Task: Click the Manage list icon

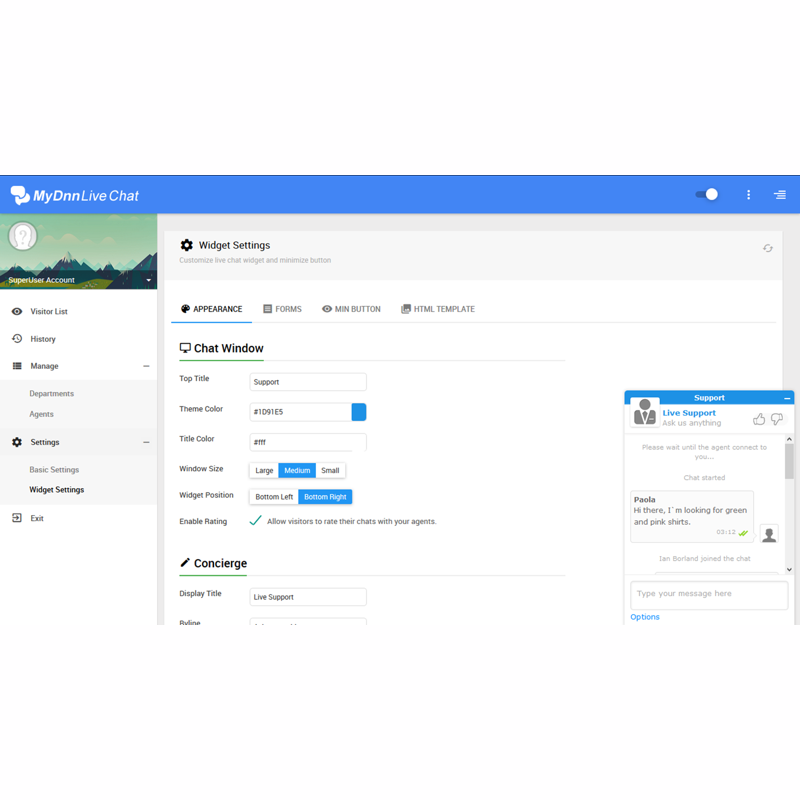Action: pos(17,366)
